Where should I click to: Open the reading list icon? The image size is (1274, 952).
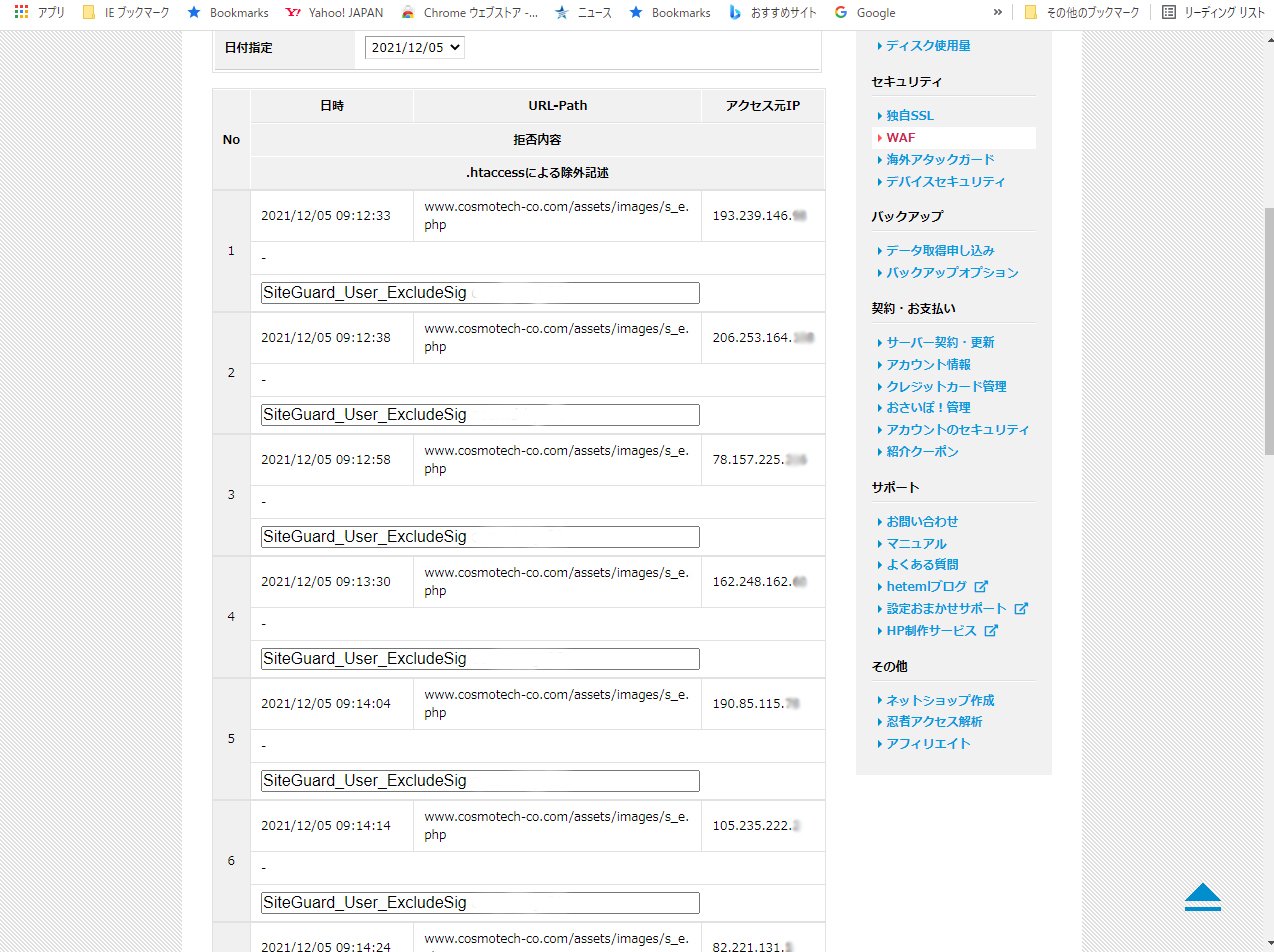click(1169, 13)
